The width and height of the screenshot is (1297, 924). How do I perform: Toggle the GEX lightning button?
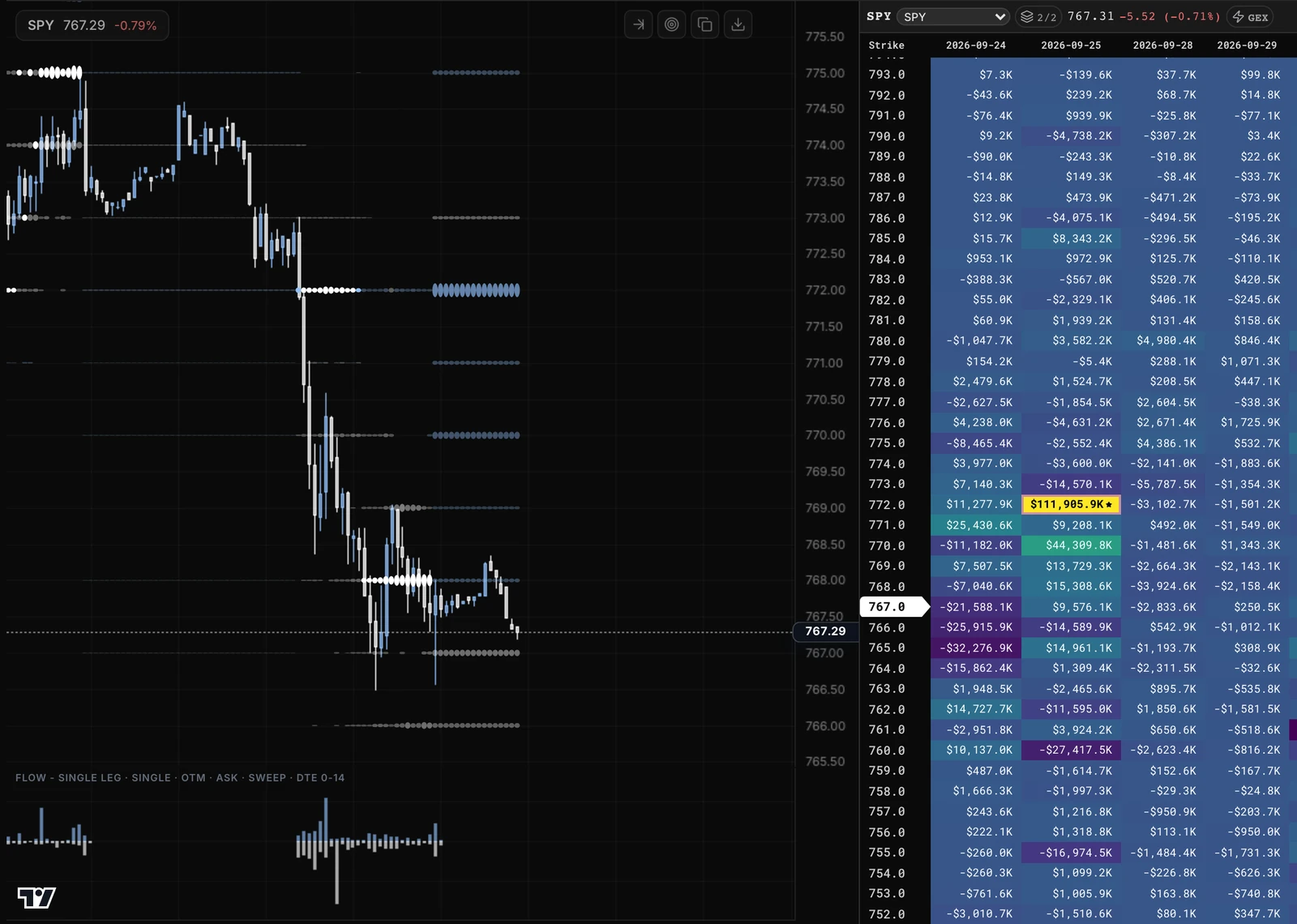point(1250,17)
